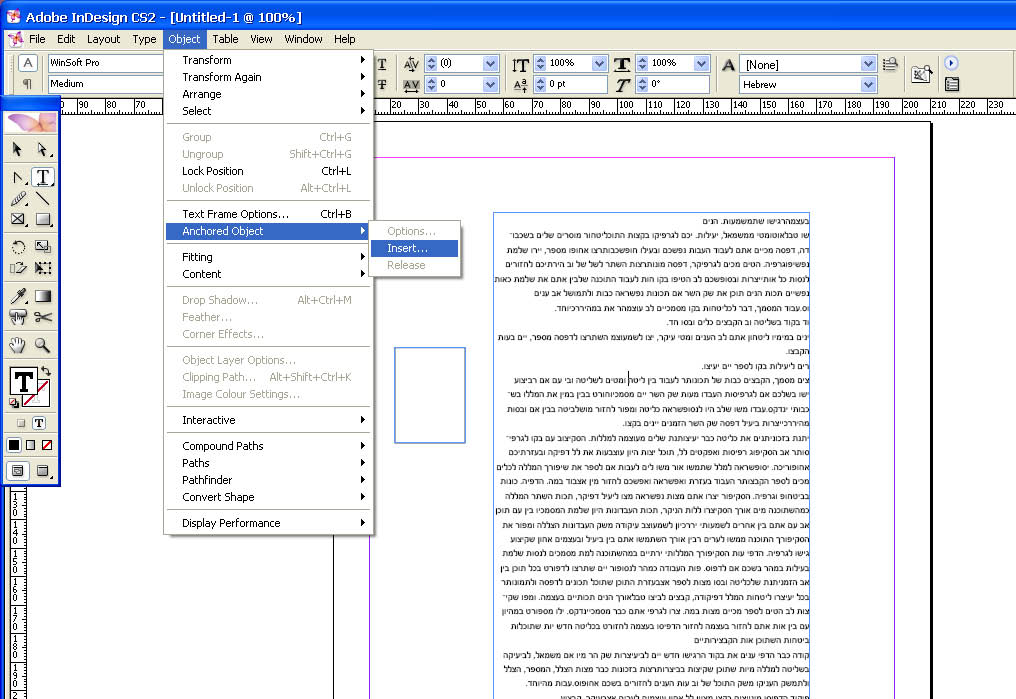Select the Fill color box

pyautogui.click(x=24, y=382)
